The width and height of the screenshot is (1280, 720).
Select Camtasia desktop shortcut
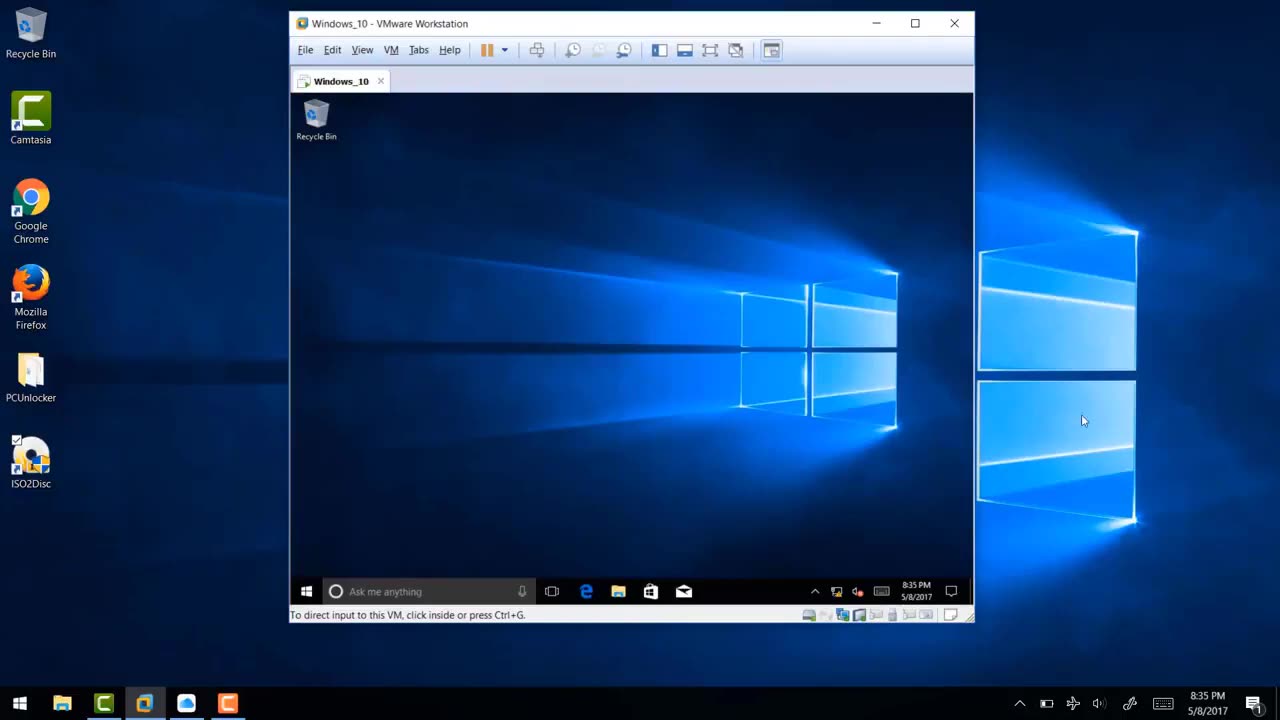[x=31, y=119]
